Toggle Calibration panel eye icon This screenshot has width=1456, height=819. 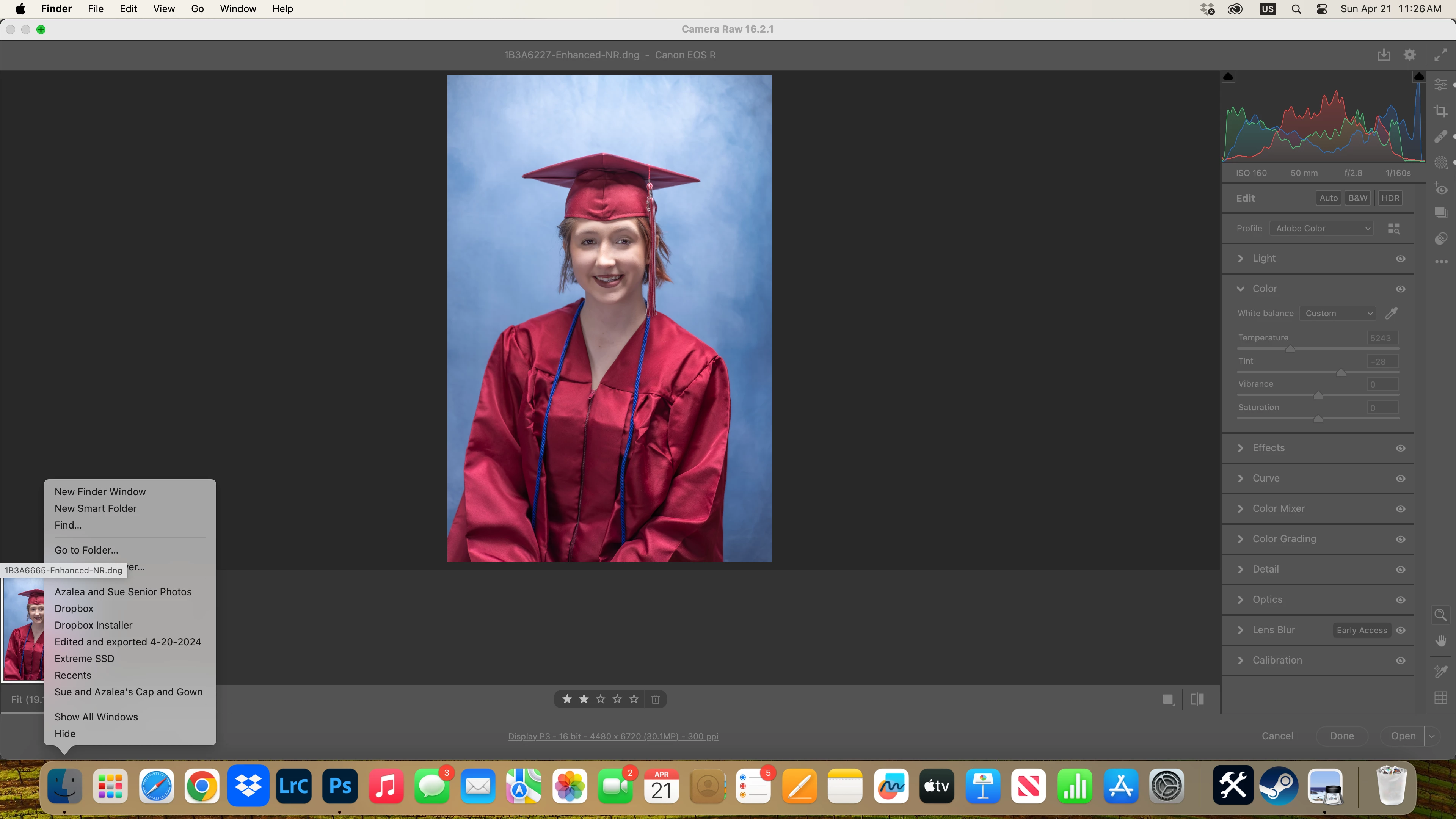pos(1401,660)
